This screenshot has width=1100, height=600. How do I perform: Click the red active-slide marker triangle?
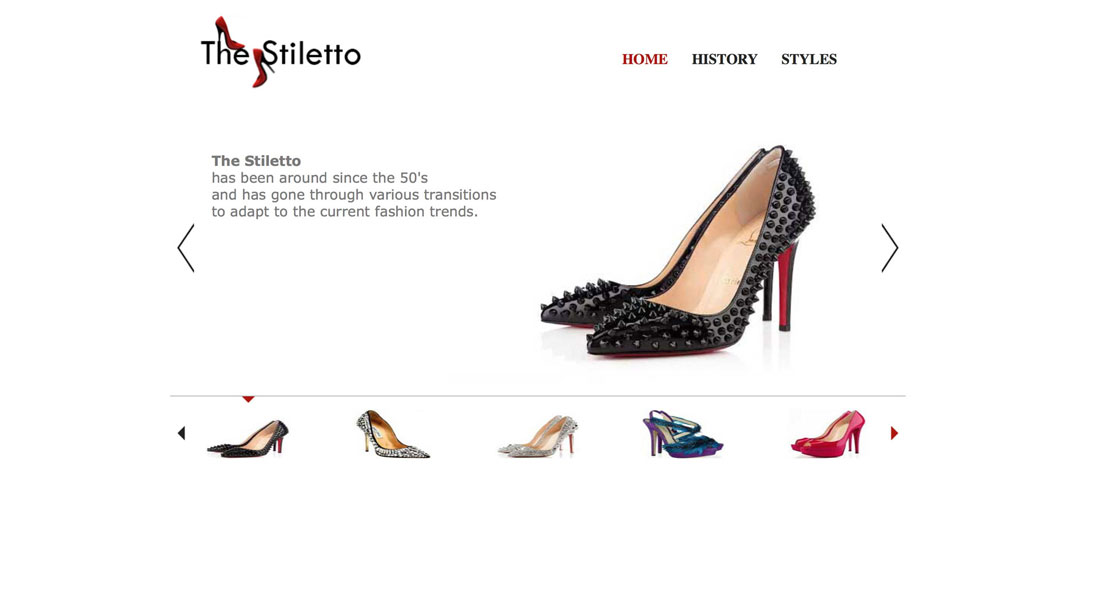[x=248, y=399]
